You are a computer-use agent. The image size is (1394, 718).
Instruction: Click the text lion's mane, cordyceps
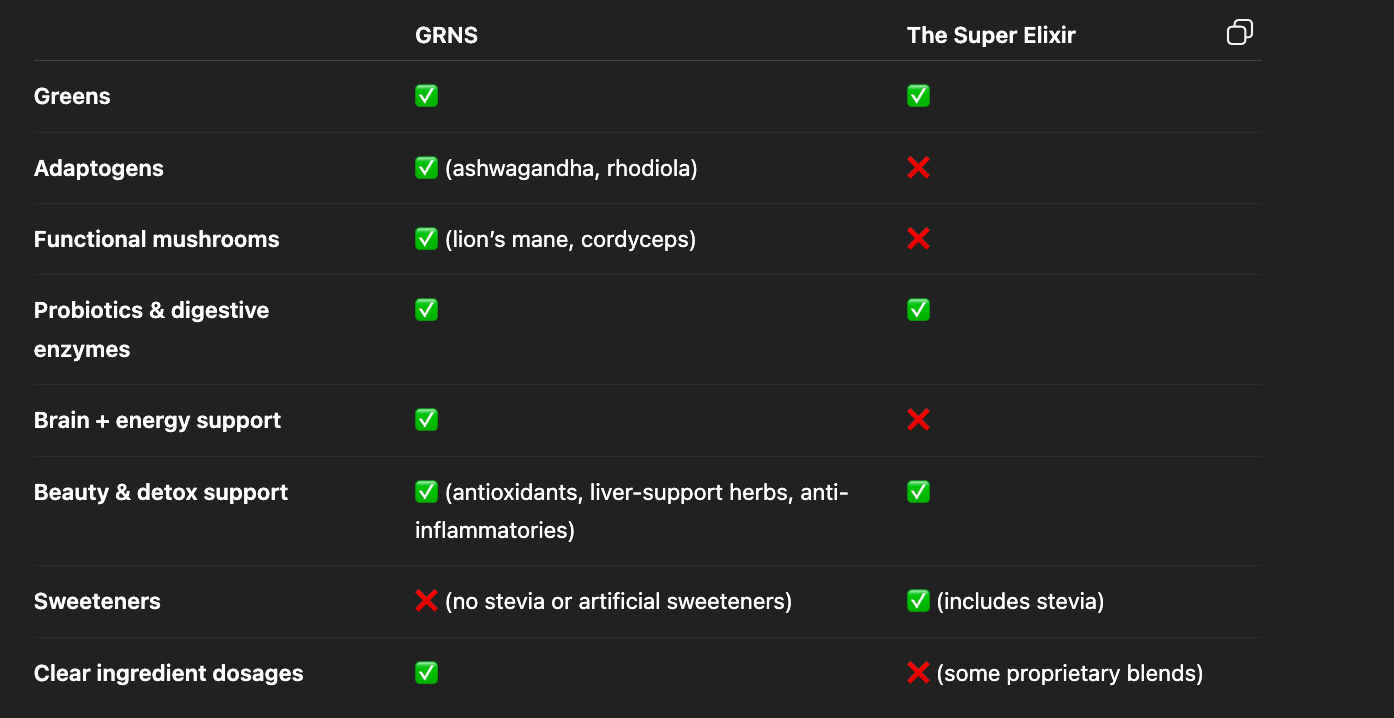[x=570, y=239]
